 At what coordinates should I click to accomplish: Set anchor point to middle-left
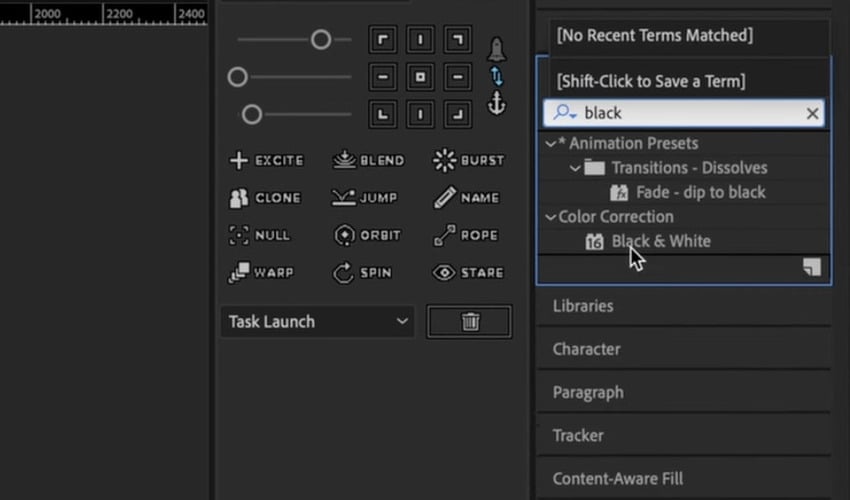tap(383, 77)
